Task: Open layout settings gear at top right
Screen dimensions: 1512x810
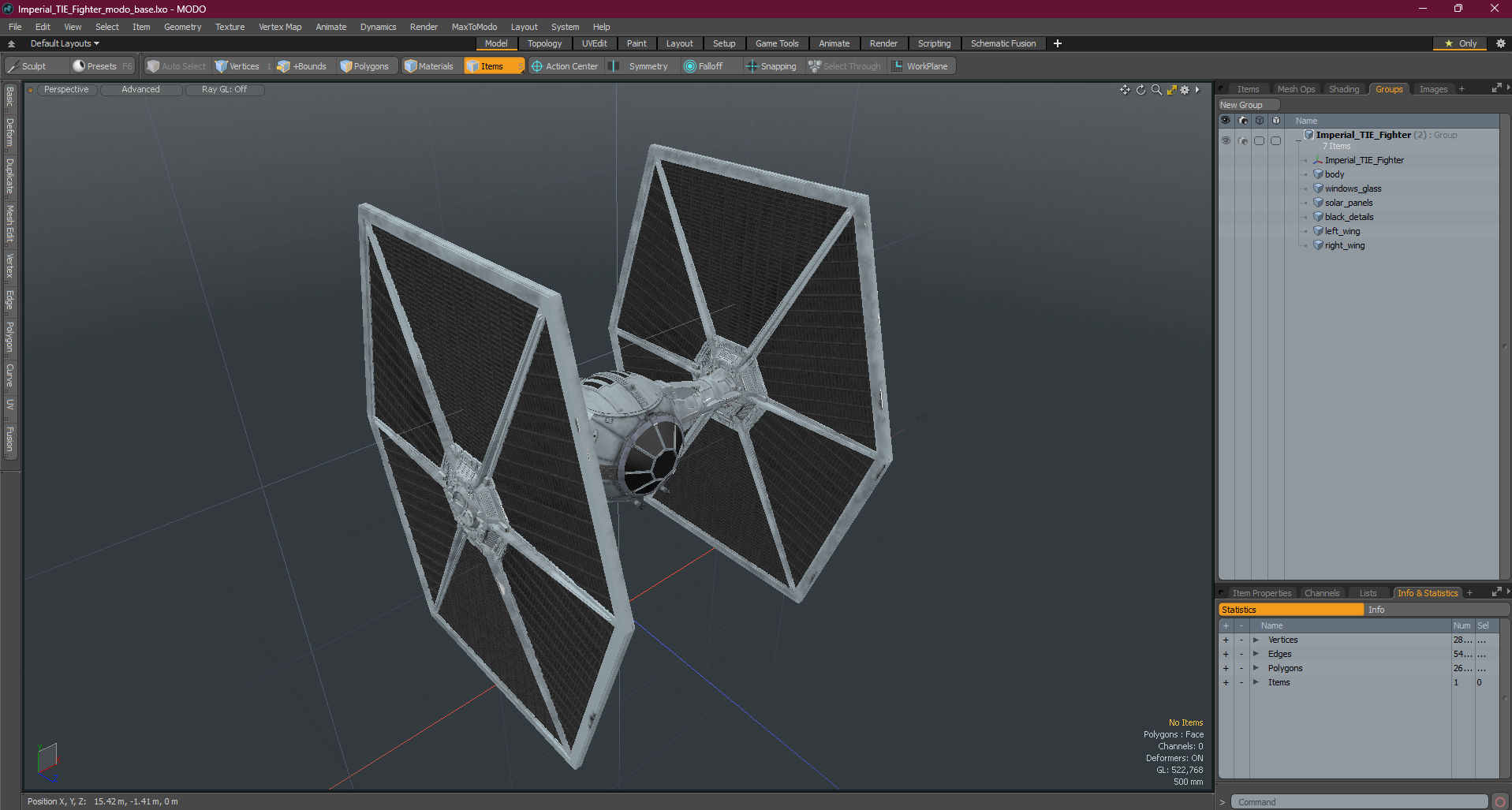Action: coord(1501,43)
